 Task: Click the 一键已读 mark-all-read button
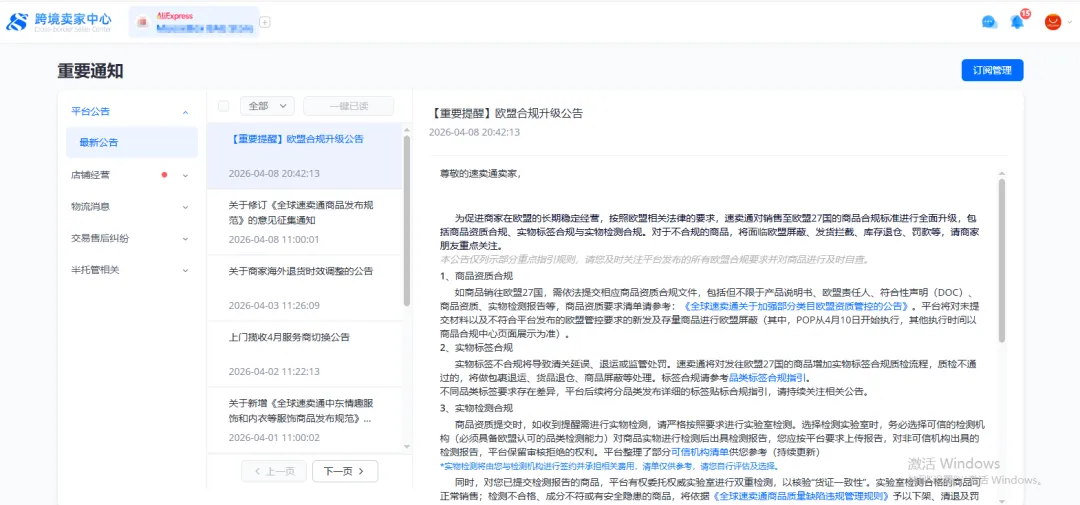[x=349, y=106]
